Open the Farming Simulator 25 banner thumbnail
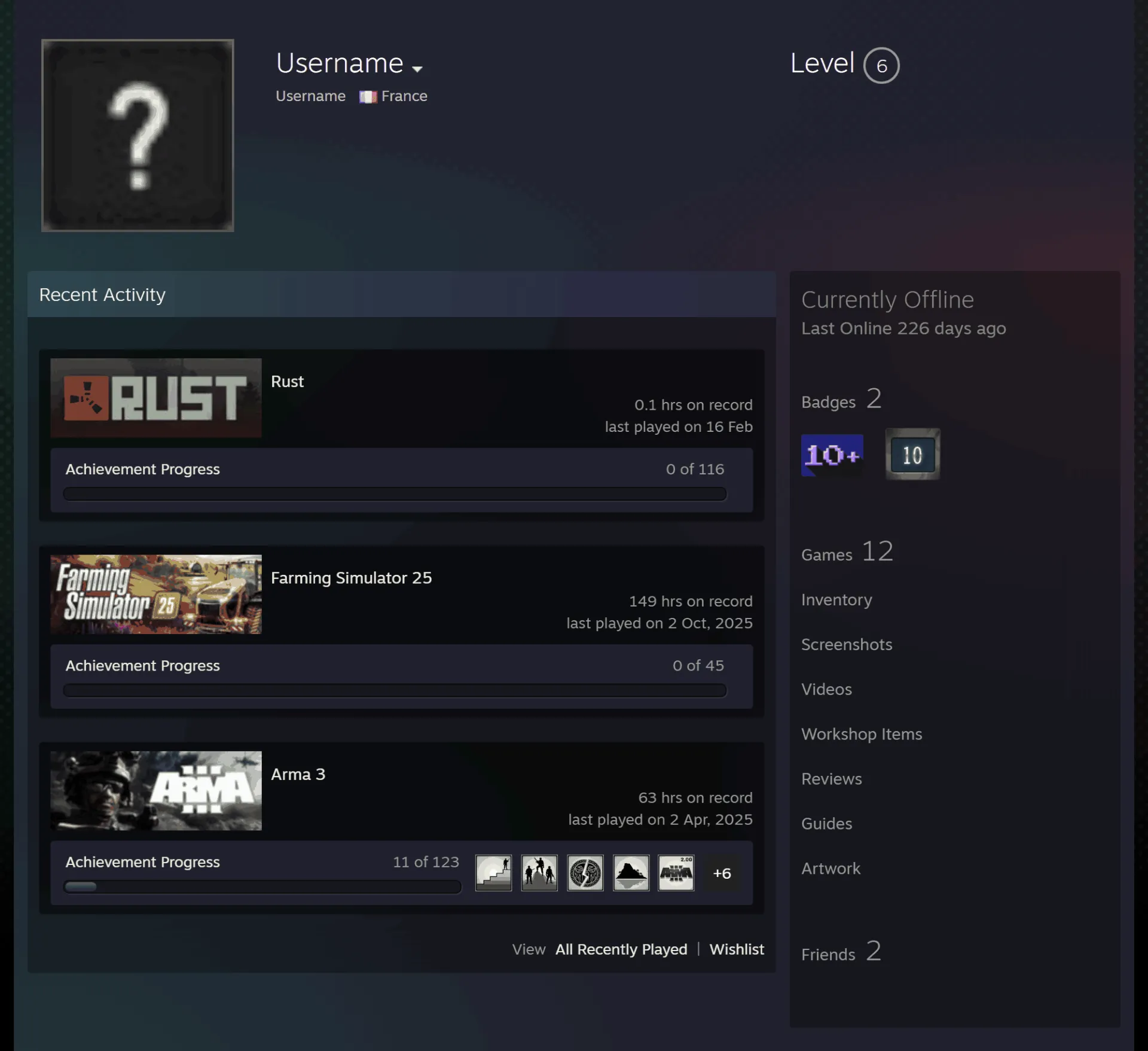 click(156, 594)
